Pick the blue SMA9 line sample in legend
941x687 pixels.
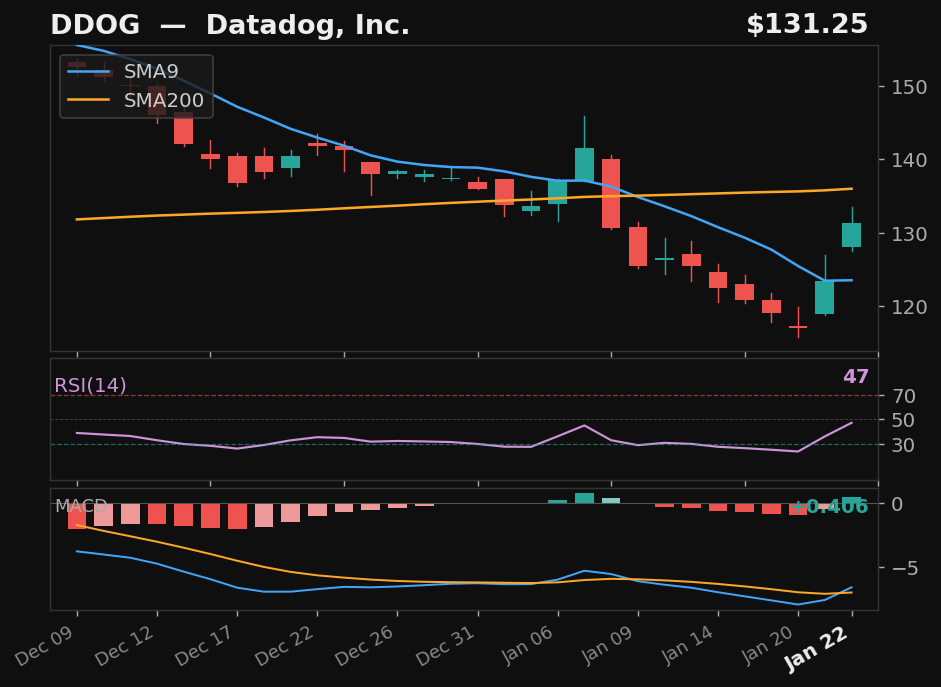click(x=89, y=72)
